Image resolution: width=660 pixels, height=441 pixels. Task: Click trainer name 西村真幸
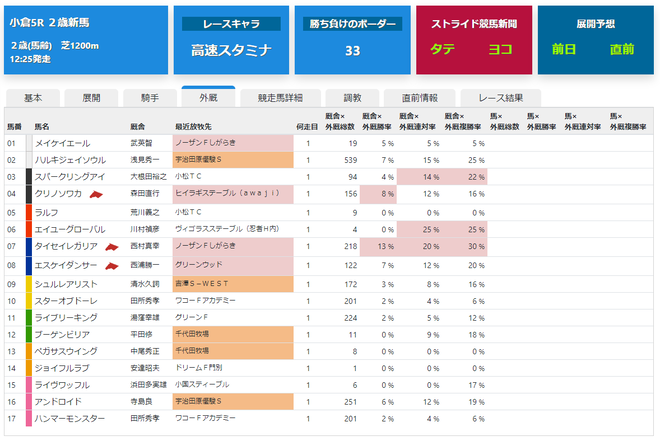145,246
